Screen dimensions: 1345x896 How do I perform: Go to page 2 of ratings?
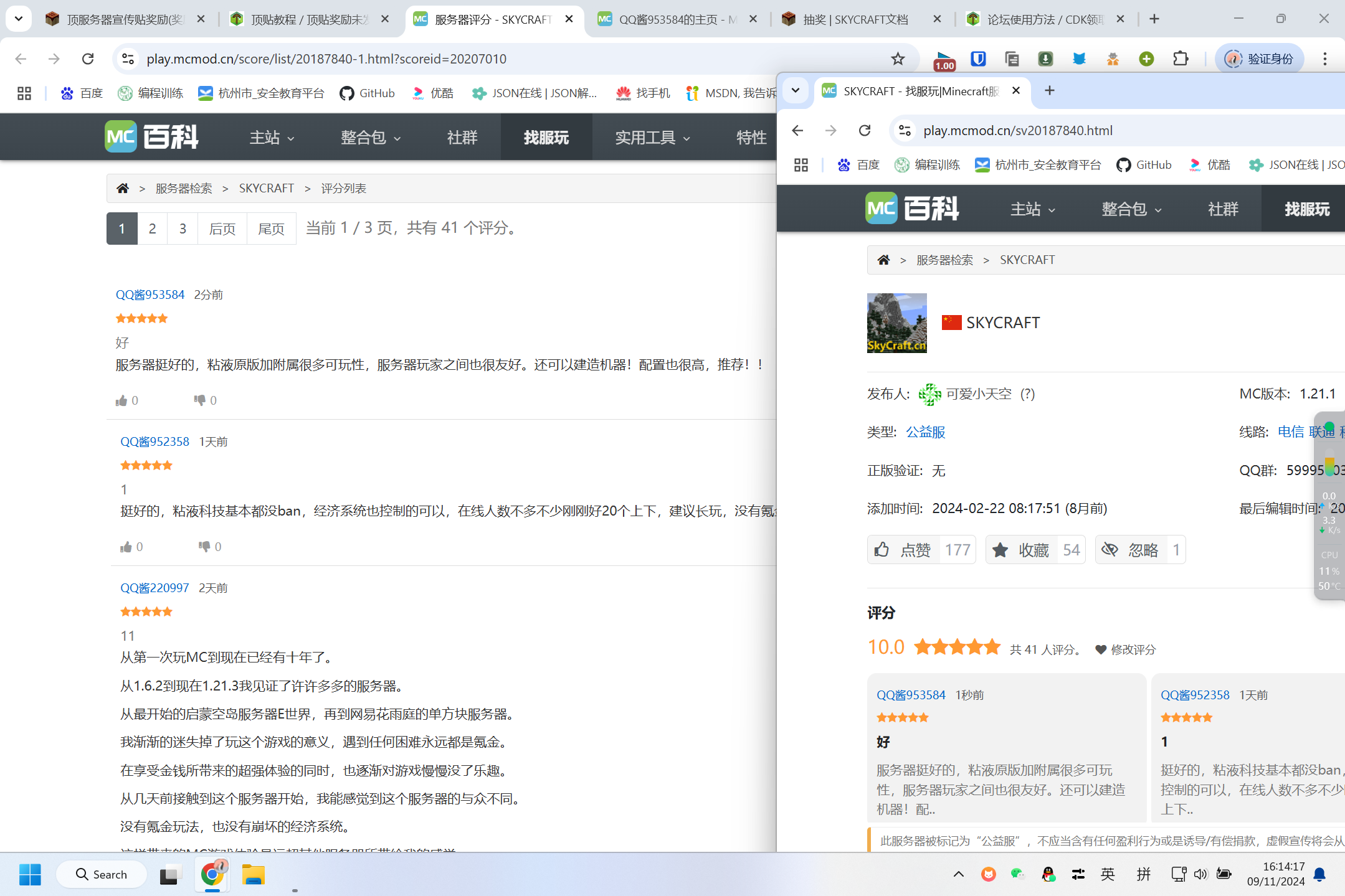[152, 229]
